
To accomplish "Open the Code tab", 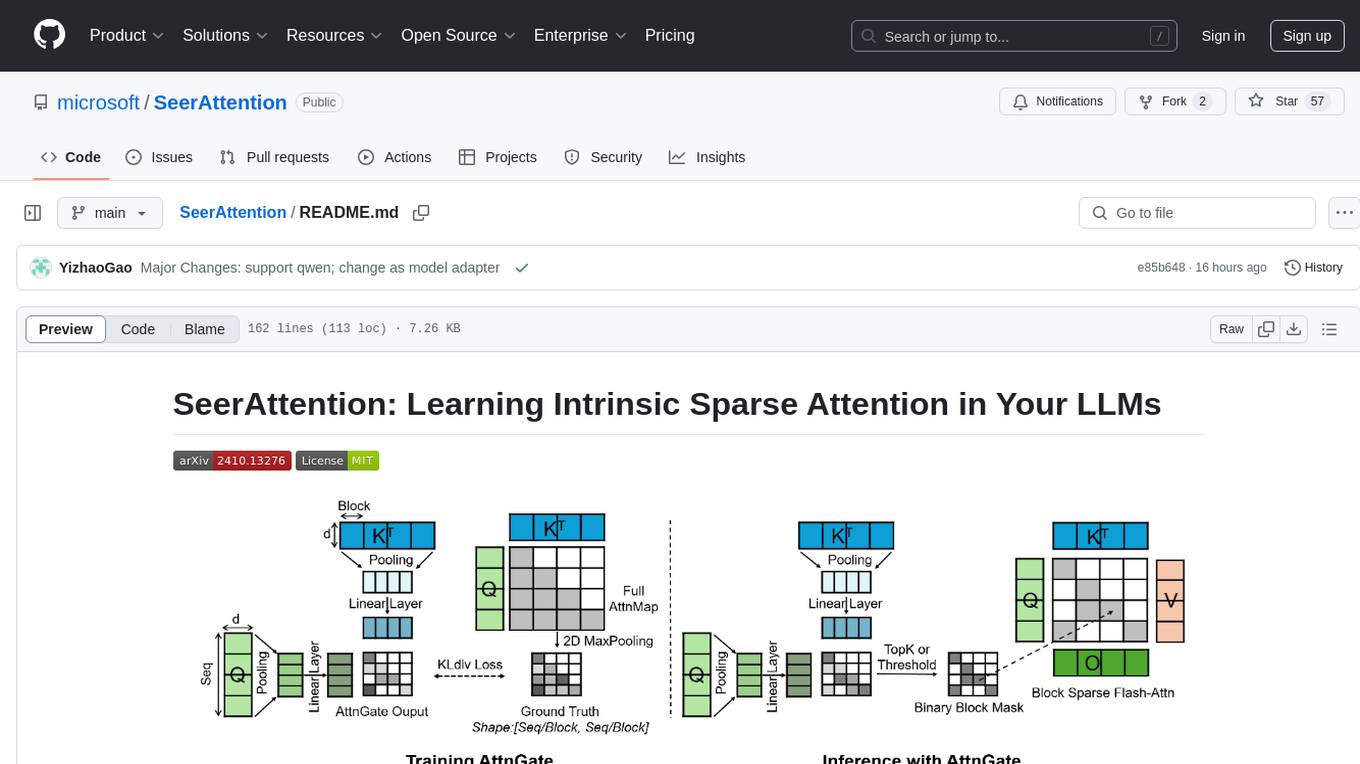I will tap(70, 157).
